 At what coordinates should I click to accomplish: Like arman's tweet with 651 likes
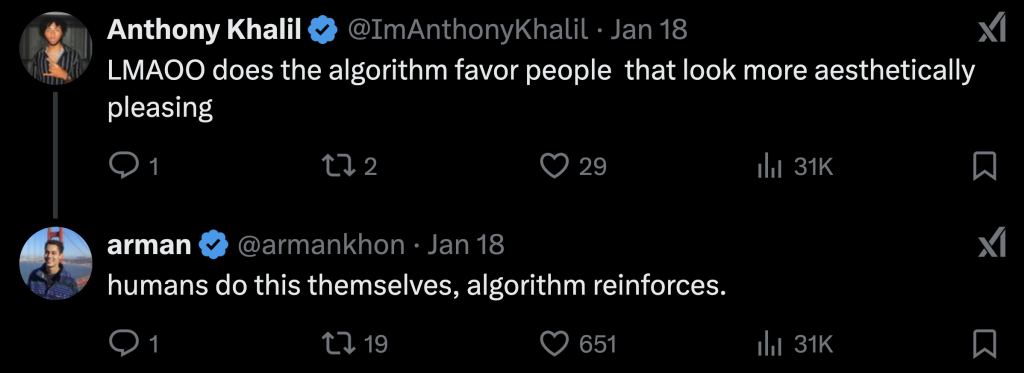tap(554, 343)
